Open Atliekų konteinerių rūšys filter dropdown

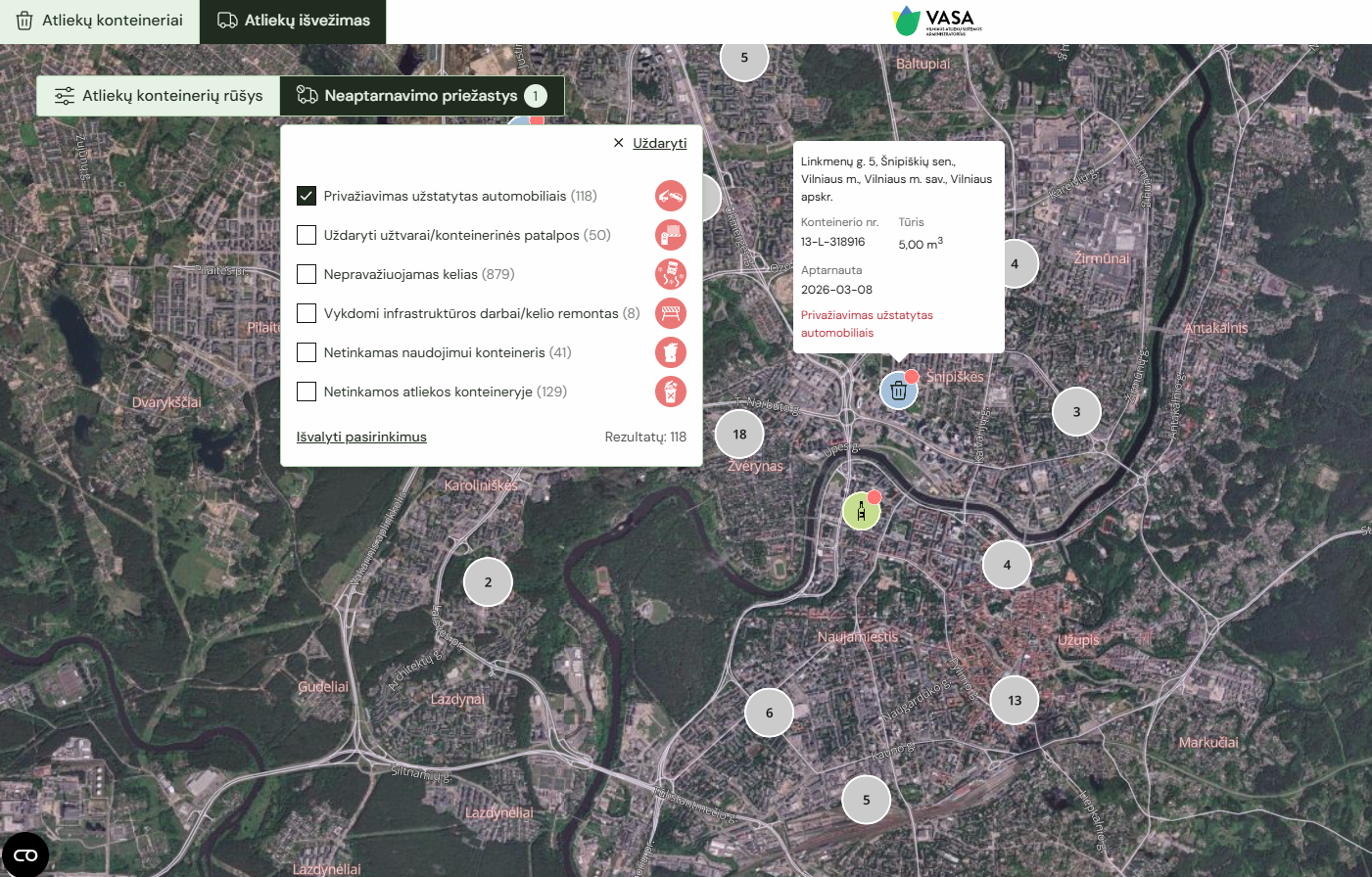pos(159,96)
